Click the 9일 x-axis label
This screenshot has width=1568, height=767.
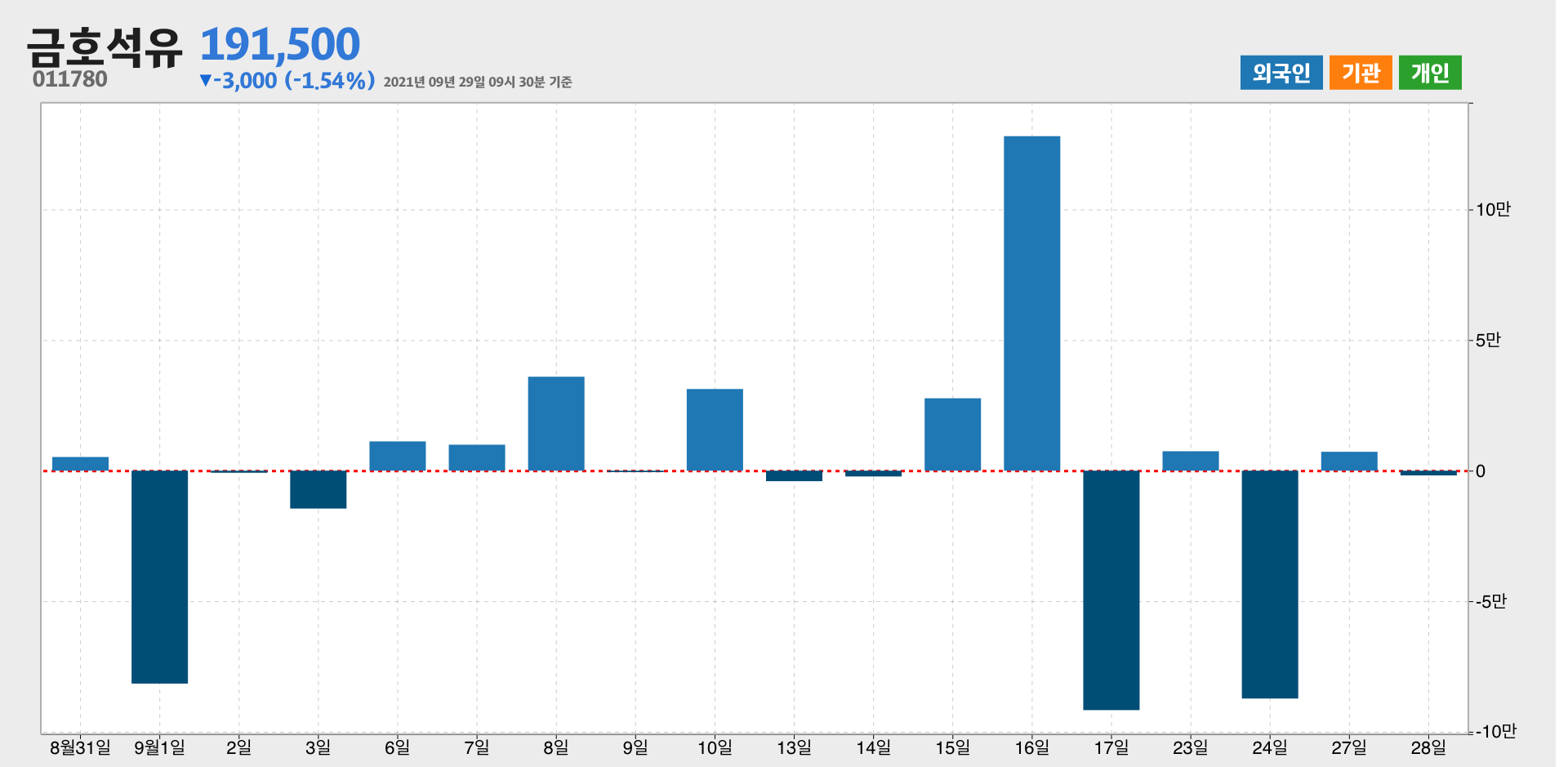[x=635, y=747]
